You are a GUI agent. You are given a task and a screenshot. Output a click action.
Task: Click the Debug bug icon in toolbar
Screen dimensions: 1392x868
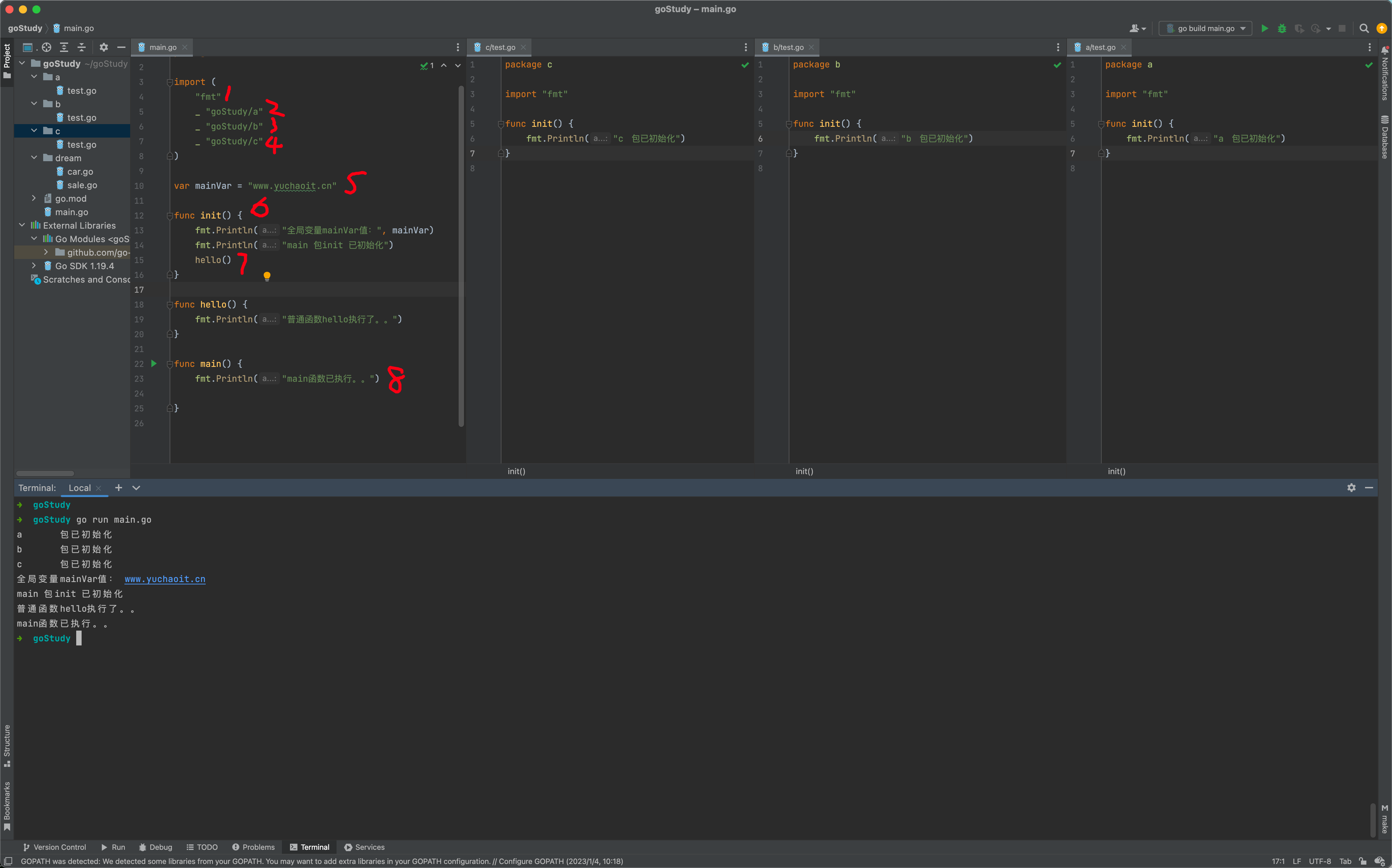click(x=1282, y=28)
